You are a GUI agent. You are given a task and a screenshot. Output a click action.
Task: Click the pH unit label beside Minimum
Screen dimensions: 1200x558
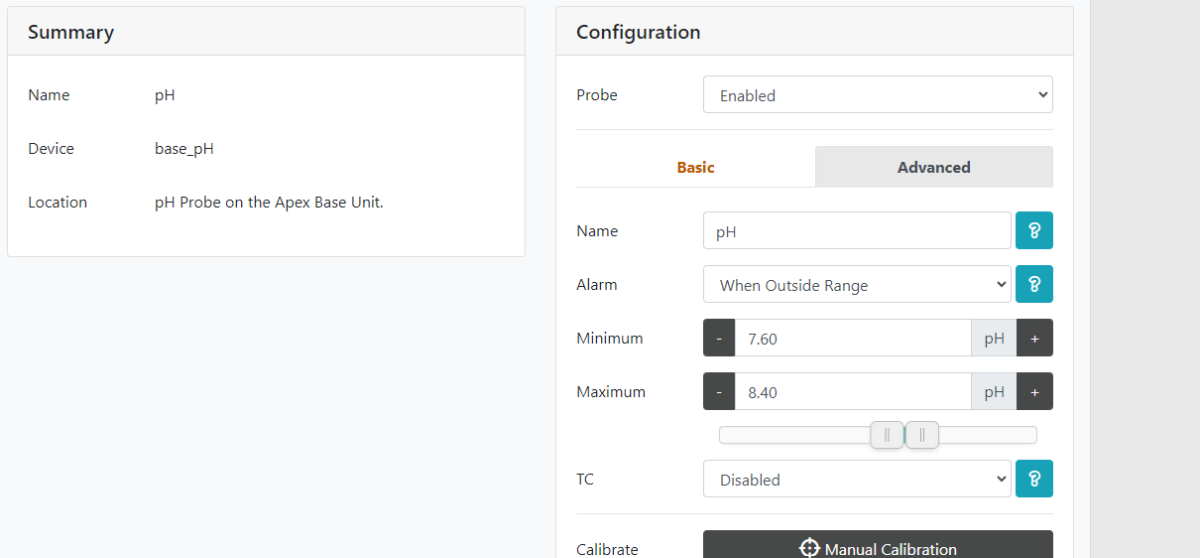[994, 338]
